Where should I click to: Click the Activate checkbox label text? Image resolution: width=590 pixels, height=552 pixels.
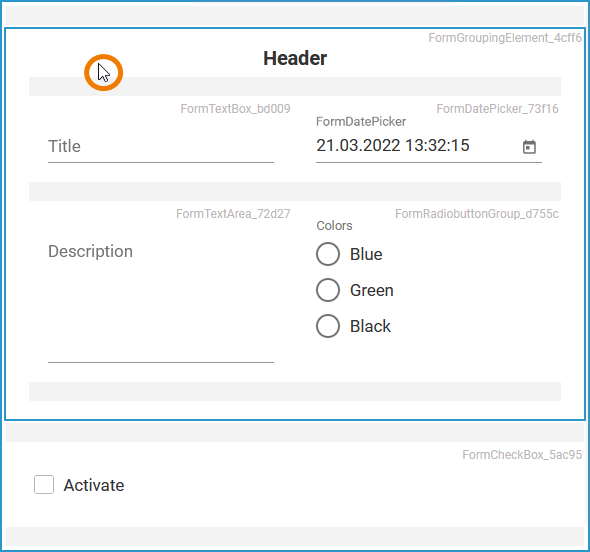coord(94,485)
